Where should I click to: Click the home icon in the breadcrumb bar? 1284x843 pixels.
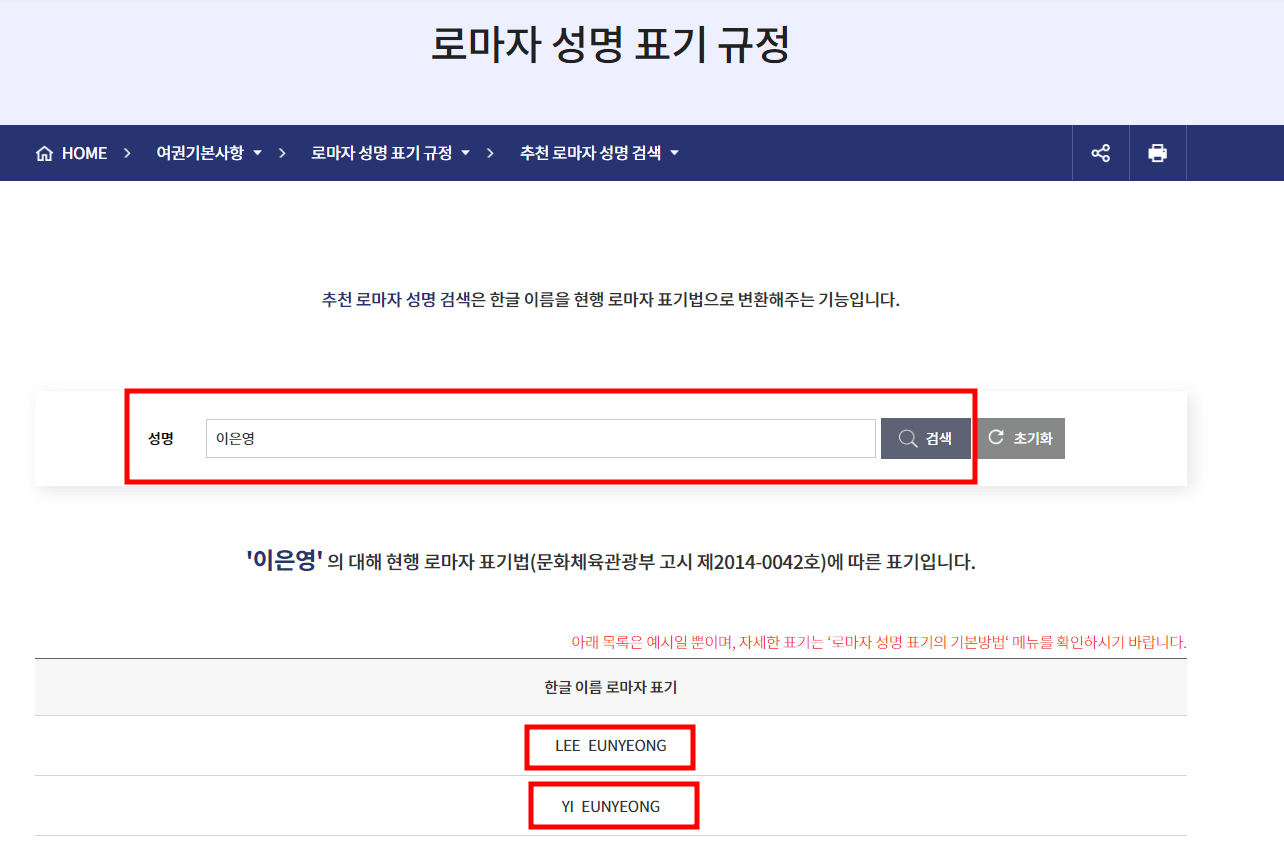coord(43,152)
